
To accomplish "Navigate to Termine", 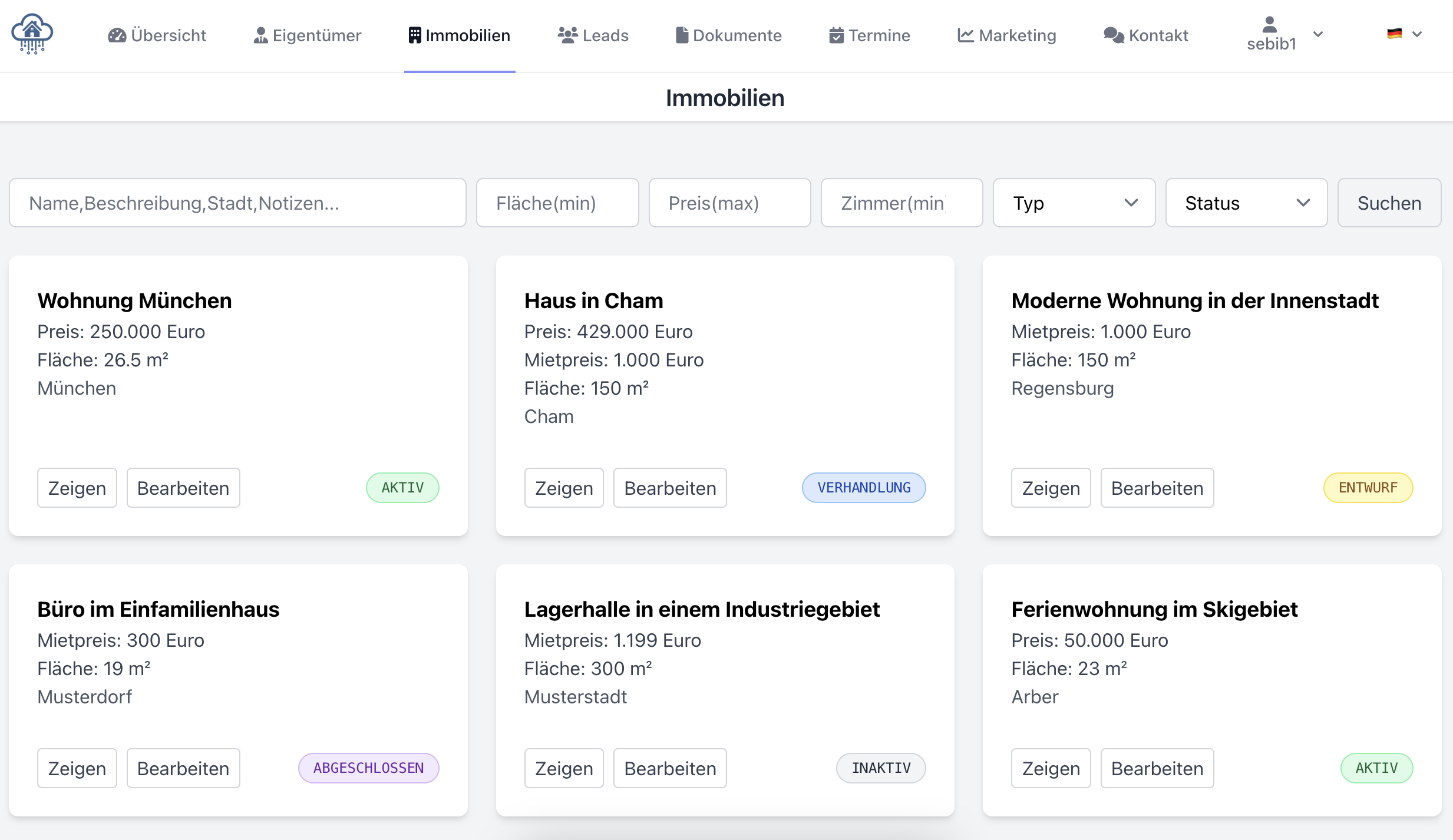I will pyautogui.click(x=870, y=35).
